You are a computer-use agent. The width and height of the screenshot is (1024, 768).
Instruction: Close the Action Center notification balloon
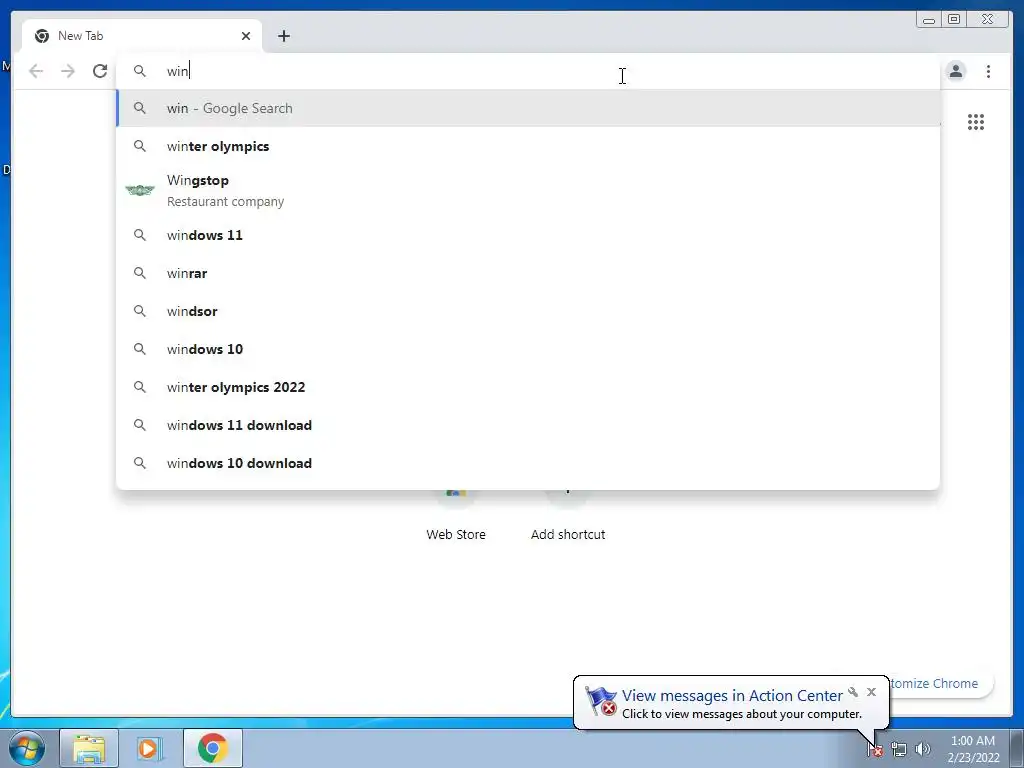871,692
